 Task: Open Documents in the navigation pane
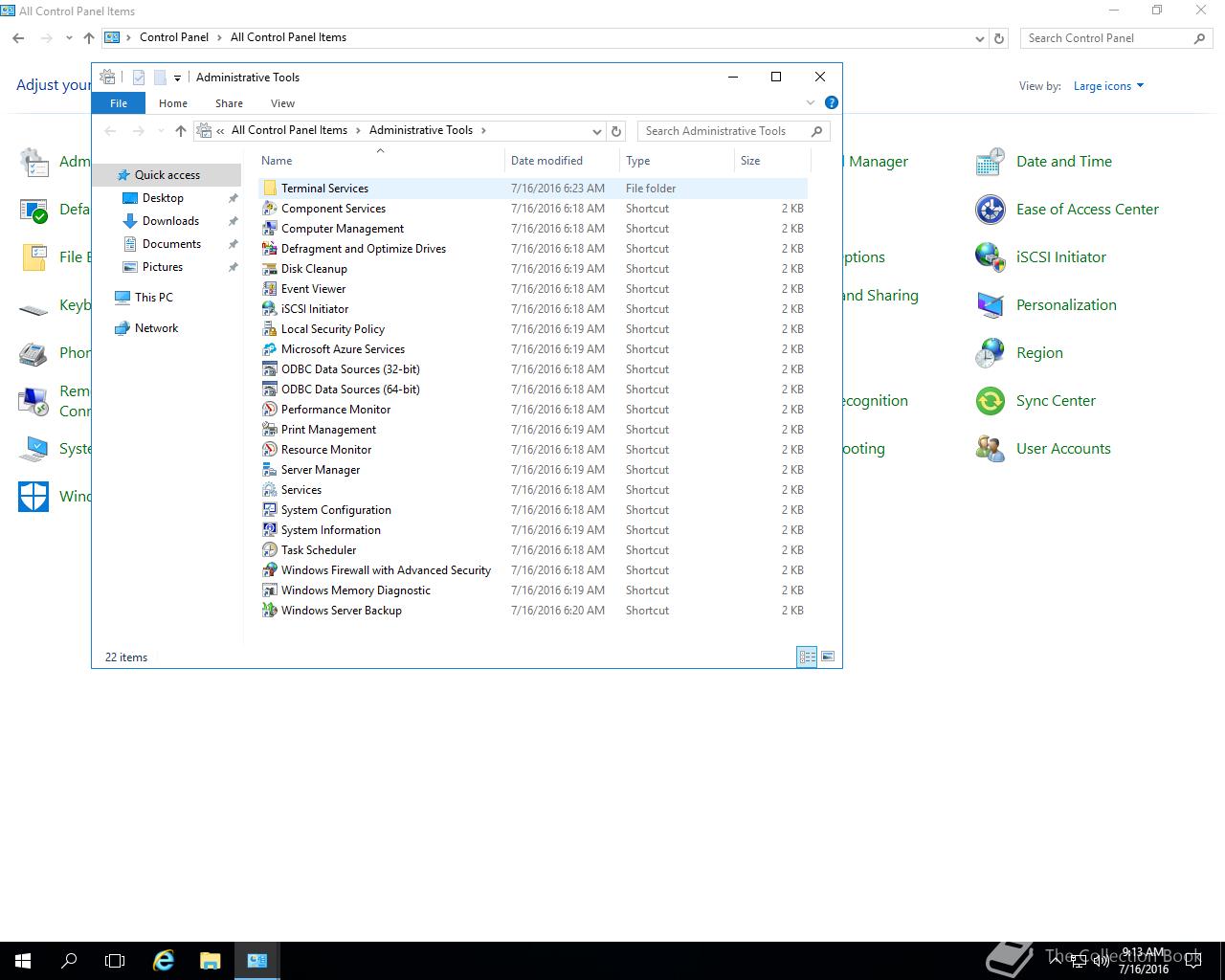(171, 244)
